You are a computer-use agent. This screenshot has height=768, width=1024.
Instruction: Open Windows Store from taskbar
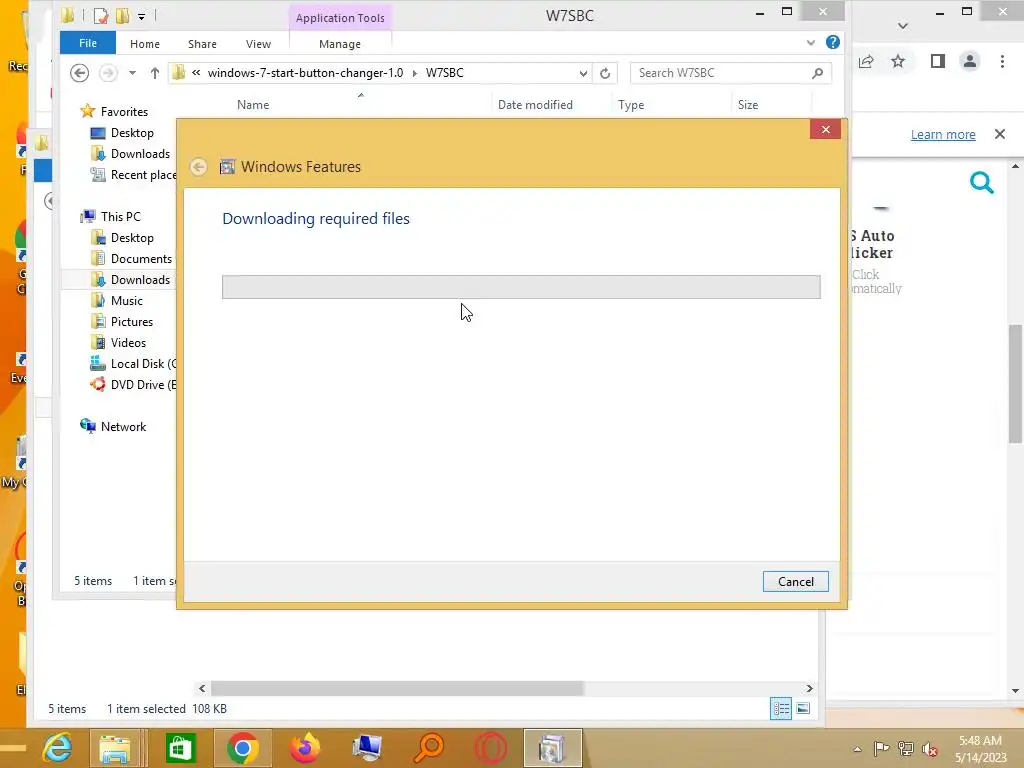180,748
